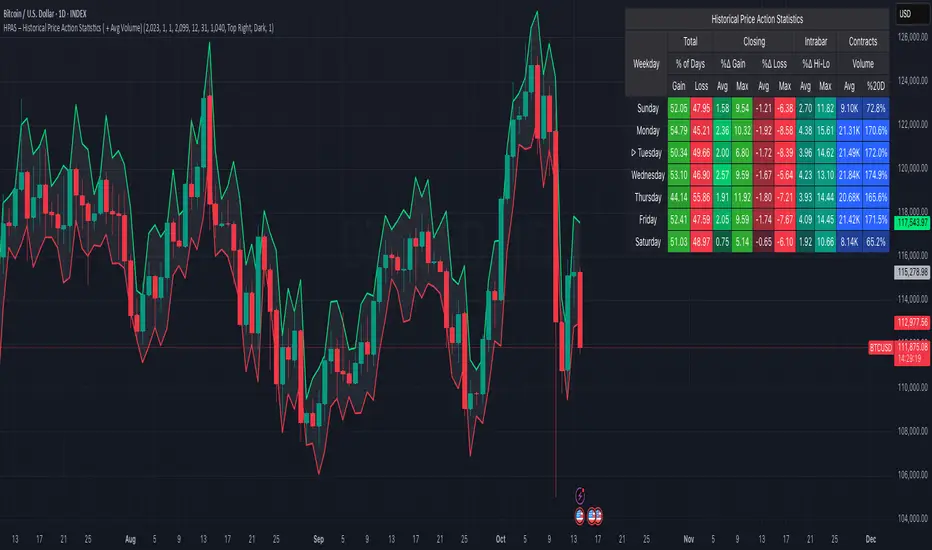
Task: Click the 14:29:19 bar countdown label
Action: tap(909, 359)
